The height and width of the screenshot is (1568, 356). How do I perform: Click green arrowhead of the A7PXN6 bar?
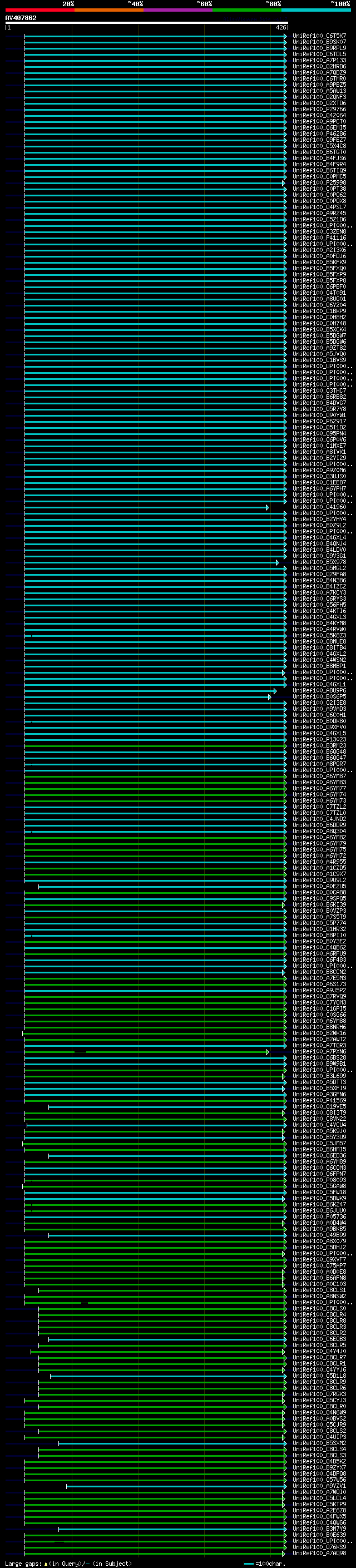click(267, 1052)
